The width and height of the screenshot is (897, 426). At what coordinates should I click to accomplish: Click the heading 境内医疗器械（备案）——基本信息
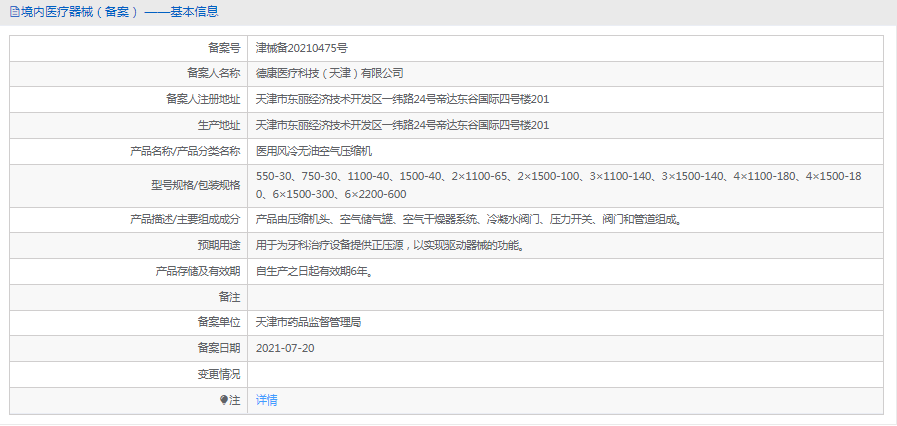coord(120,11)
